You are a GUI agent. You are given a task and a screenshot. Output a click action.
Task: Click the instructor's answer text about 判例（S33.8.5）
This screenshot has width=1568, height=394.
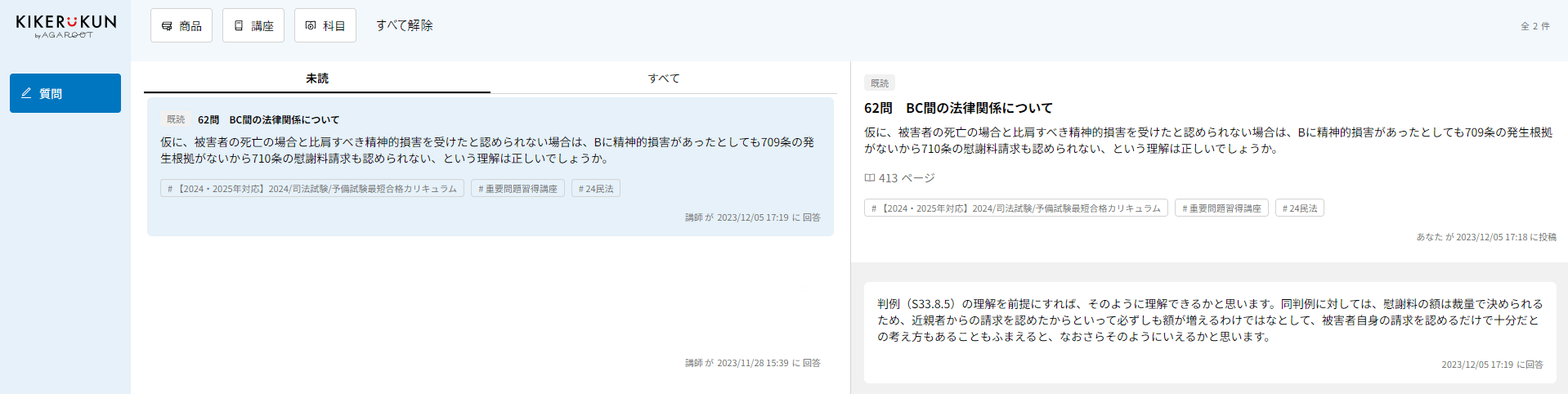[1209, 320]
